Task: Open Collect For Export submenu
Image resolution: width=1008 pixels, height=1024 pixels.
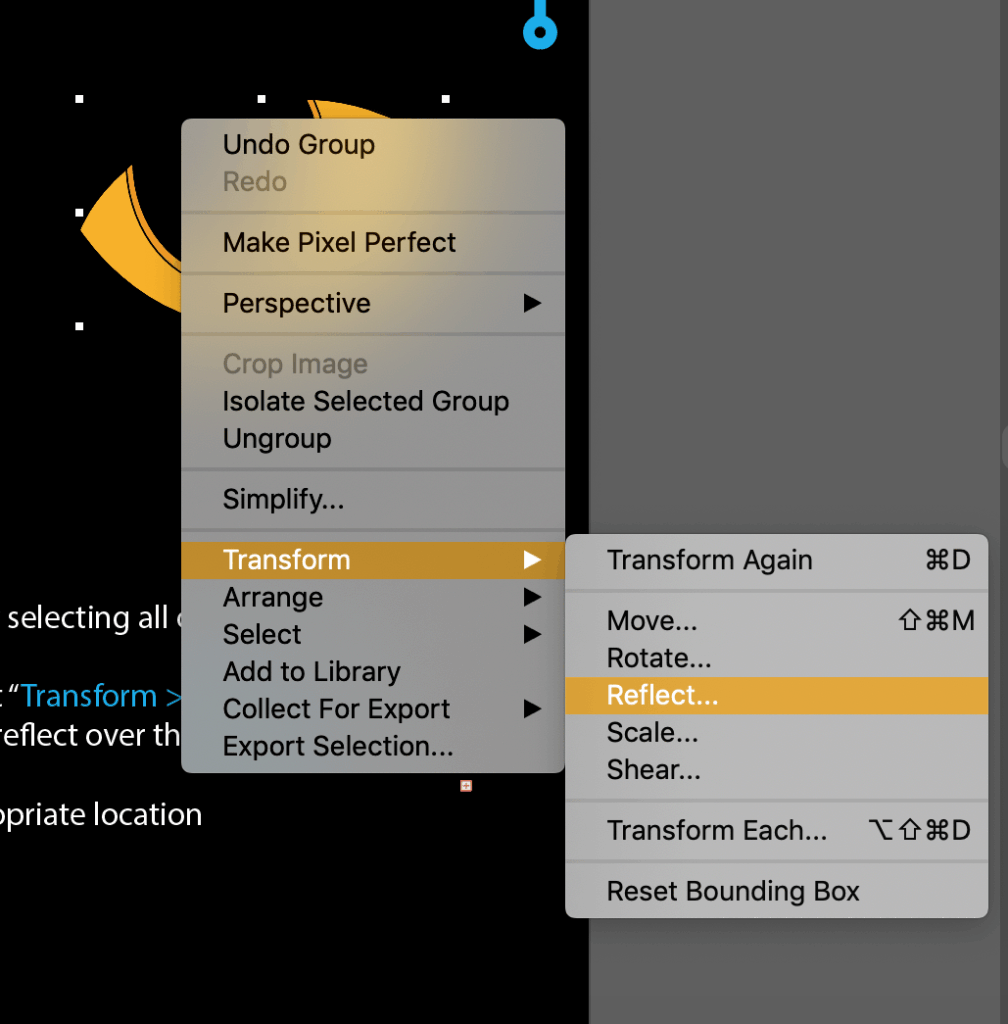Action: click(x=373, y=709)
